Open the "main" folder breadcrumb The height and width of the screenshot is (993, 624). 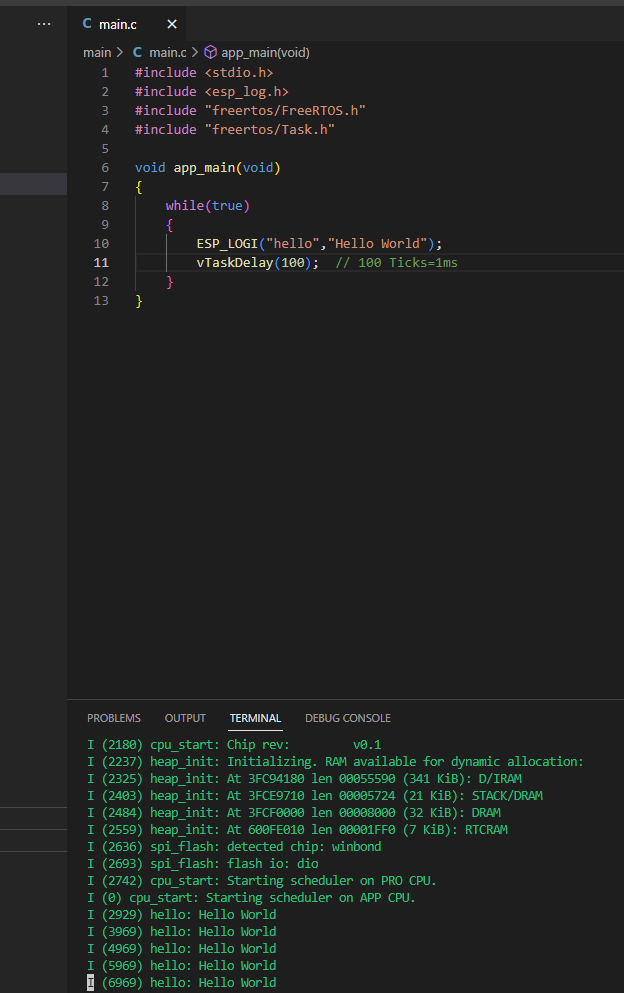click(97, 52)
